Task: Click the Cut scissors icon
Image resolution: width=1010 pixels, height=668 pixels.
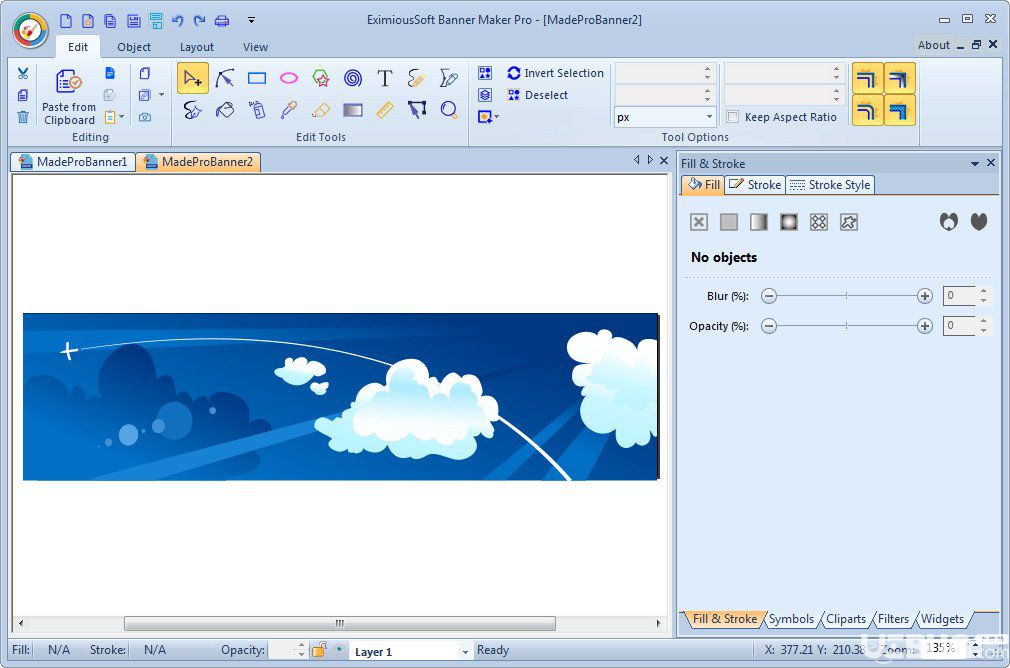Action: click(x=23, y=73)
